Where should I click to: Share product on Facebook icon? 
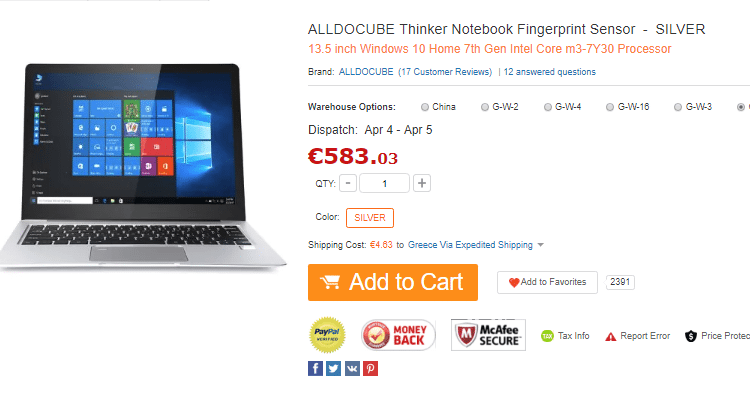(x=315, y=368)
